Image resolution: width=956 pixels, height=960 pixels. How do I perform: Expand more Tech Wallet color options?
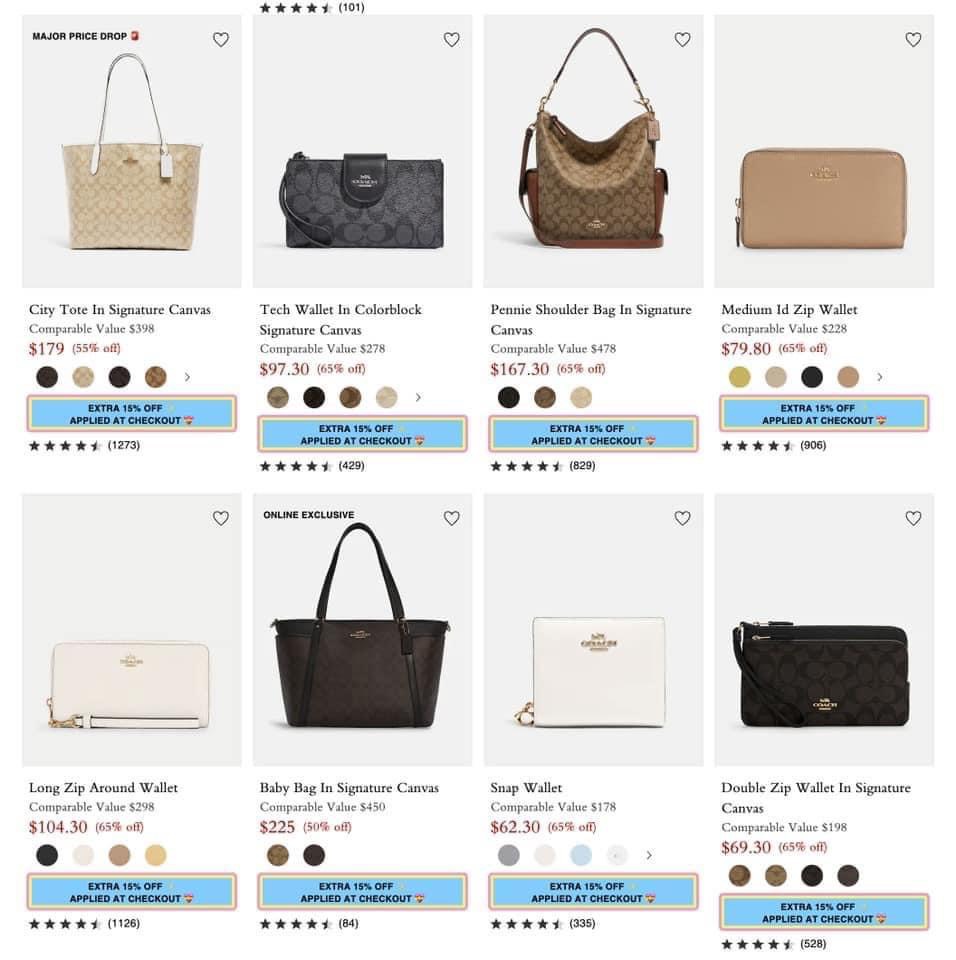(x=418, y=397)
